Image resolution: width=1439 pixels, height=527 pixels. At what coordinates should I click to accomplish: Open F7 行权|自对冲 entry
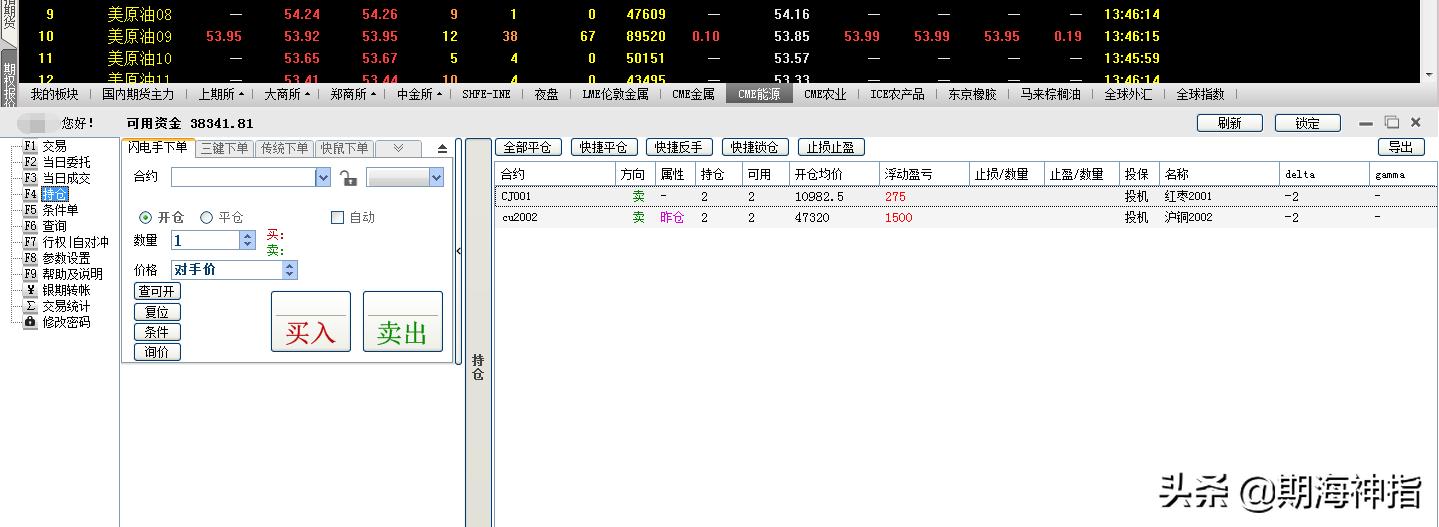pos(66,242)
